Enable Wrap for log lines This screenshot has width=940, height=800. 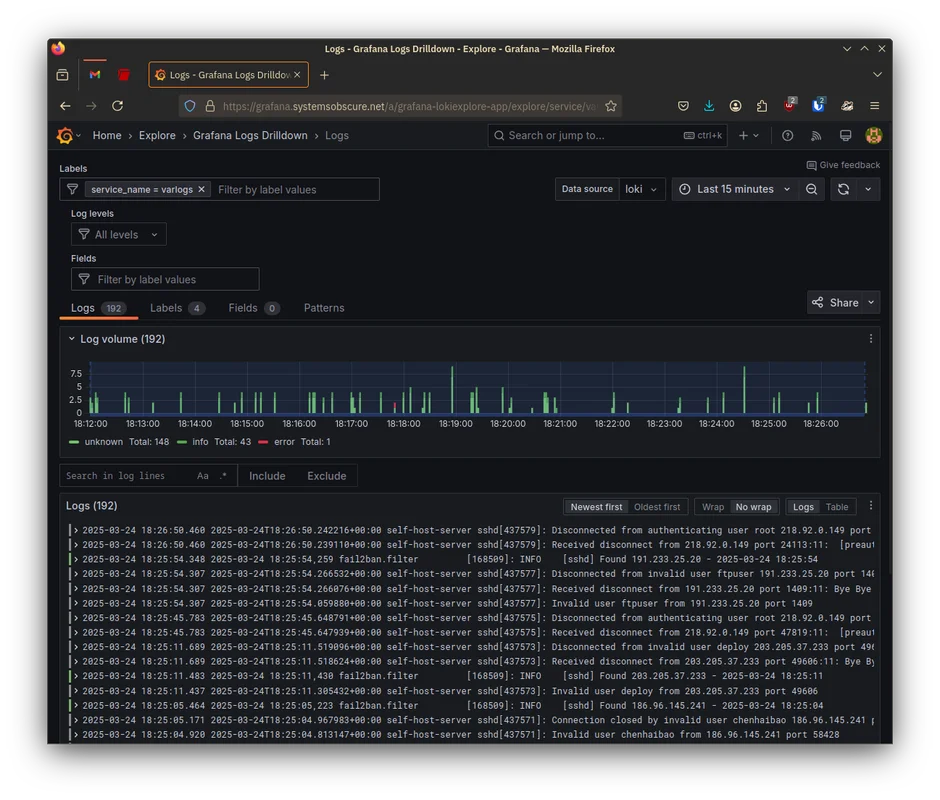[x=713, y=507]
